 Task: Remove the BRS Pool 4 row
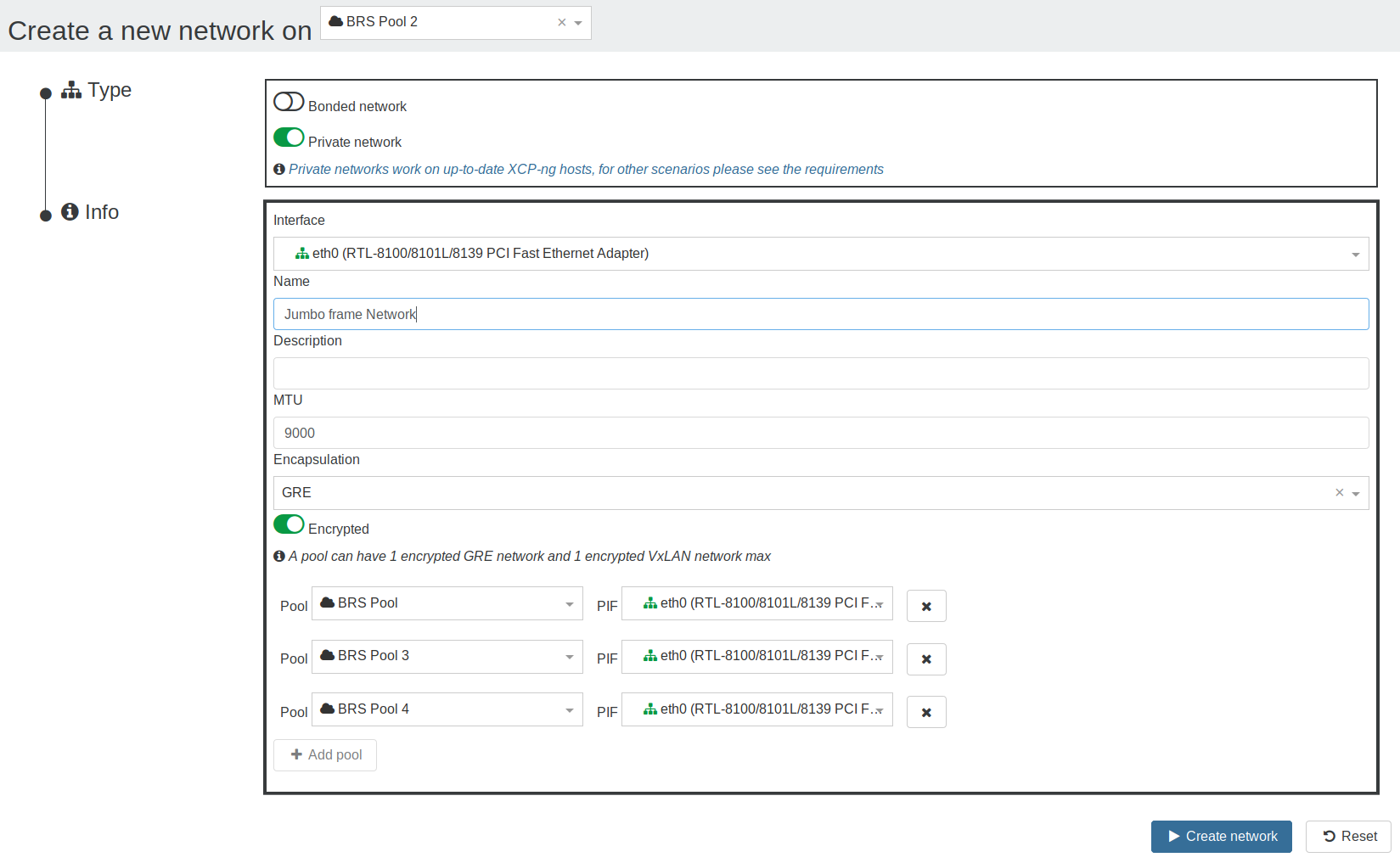926,712
